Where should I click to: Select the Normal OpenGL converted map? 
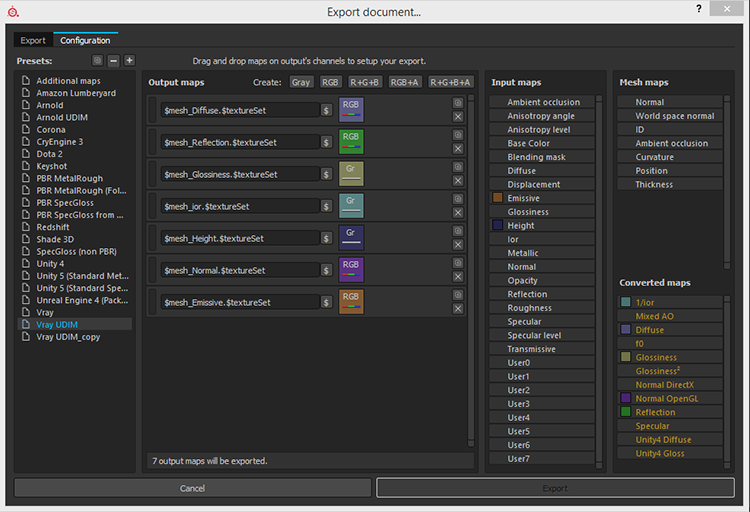click(x=670, y=399)
